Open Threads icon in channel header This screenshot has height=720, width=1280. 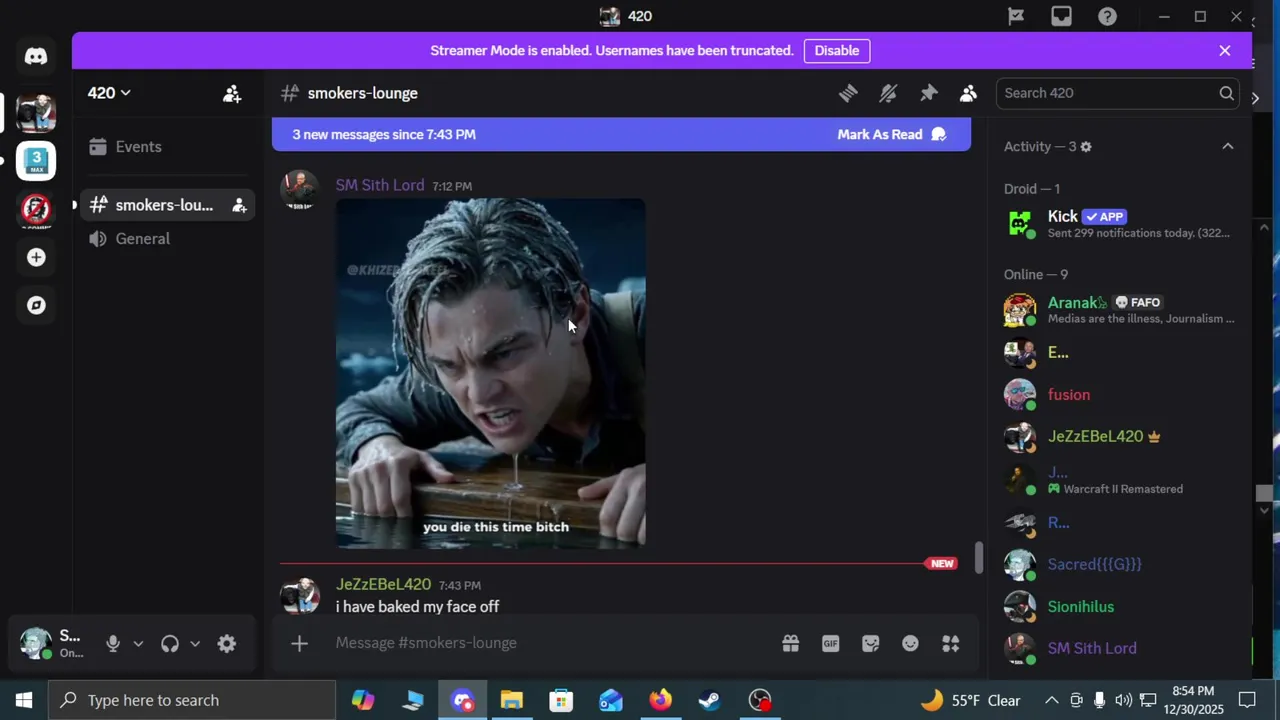coord(848,93)
